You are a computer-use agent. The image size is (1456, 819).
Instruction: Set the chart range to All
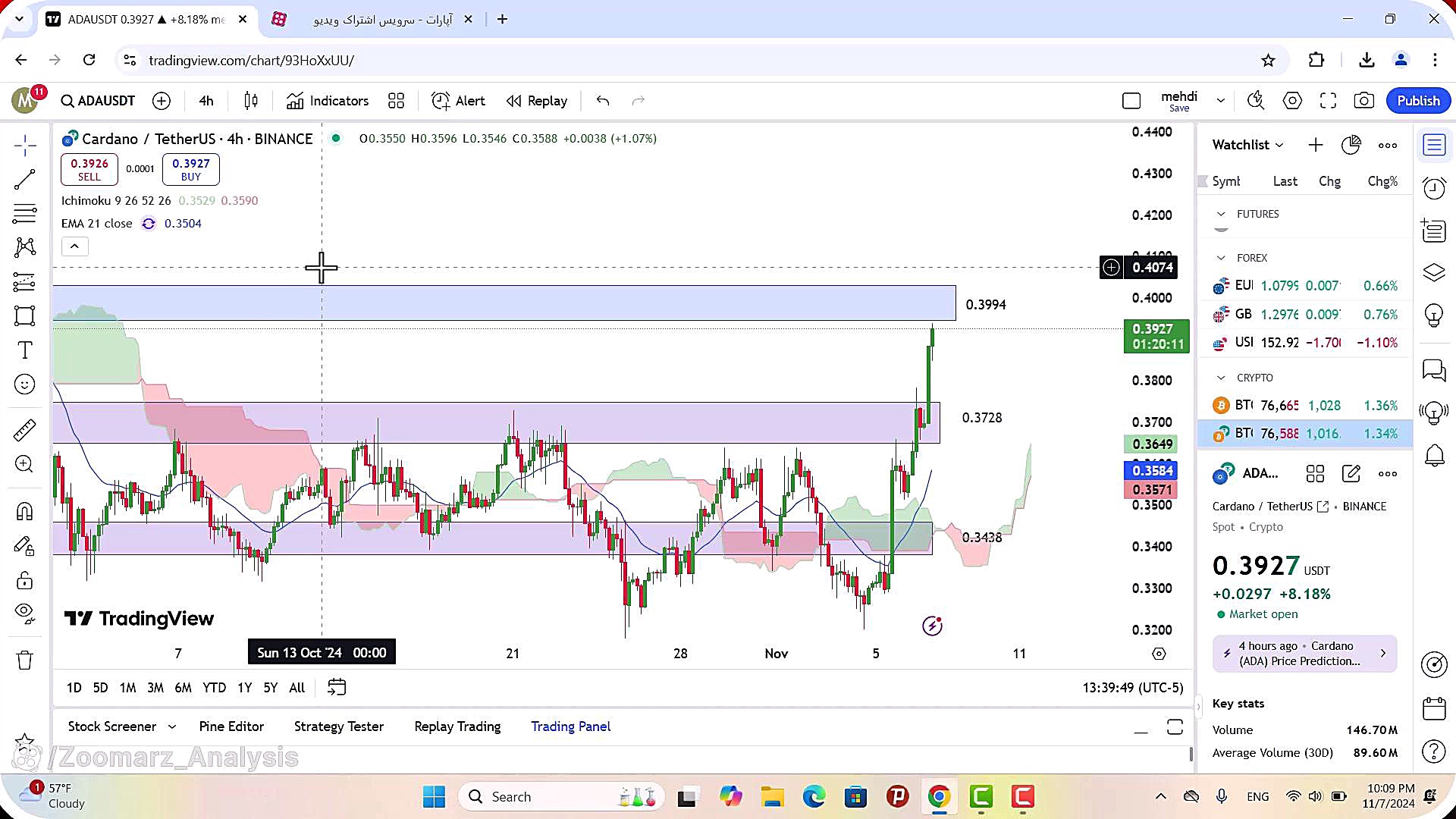tap(297, 688)
